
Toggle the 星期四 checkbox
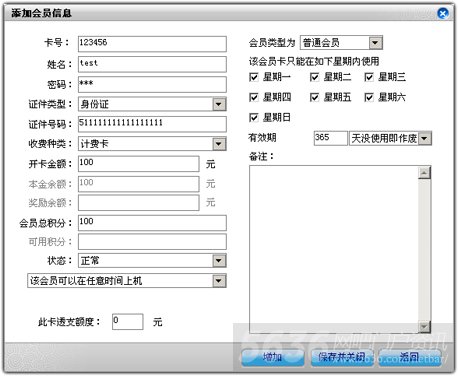click(254, 97)
